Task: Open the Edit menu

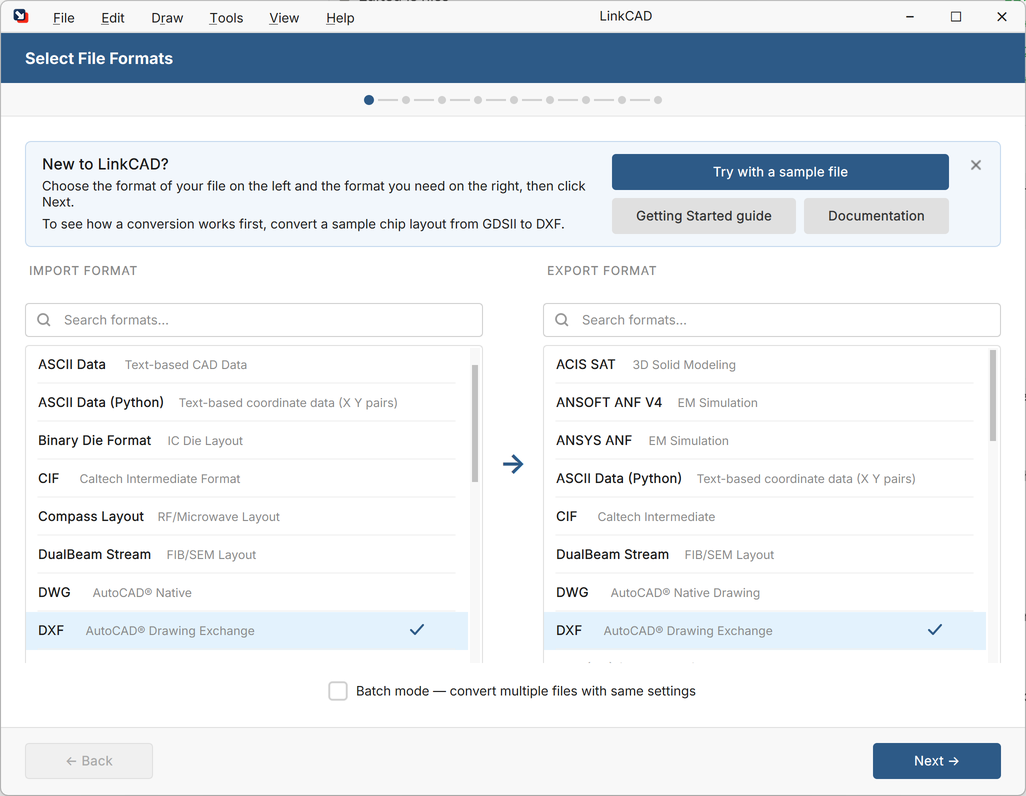Action: point(113,18)
